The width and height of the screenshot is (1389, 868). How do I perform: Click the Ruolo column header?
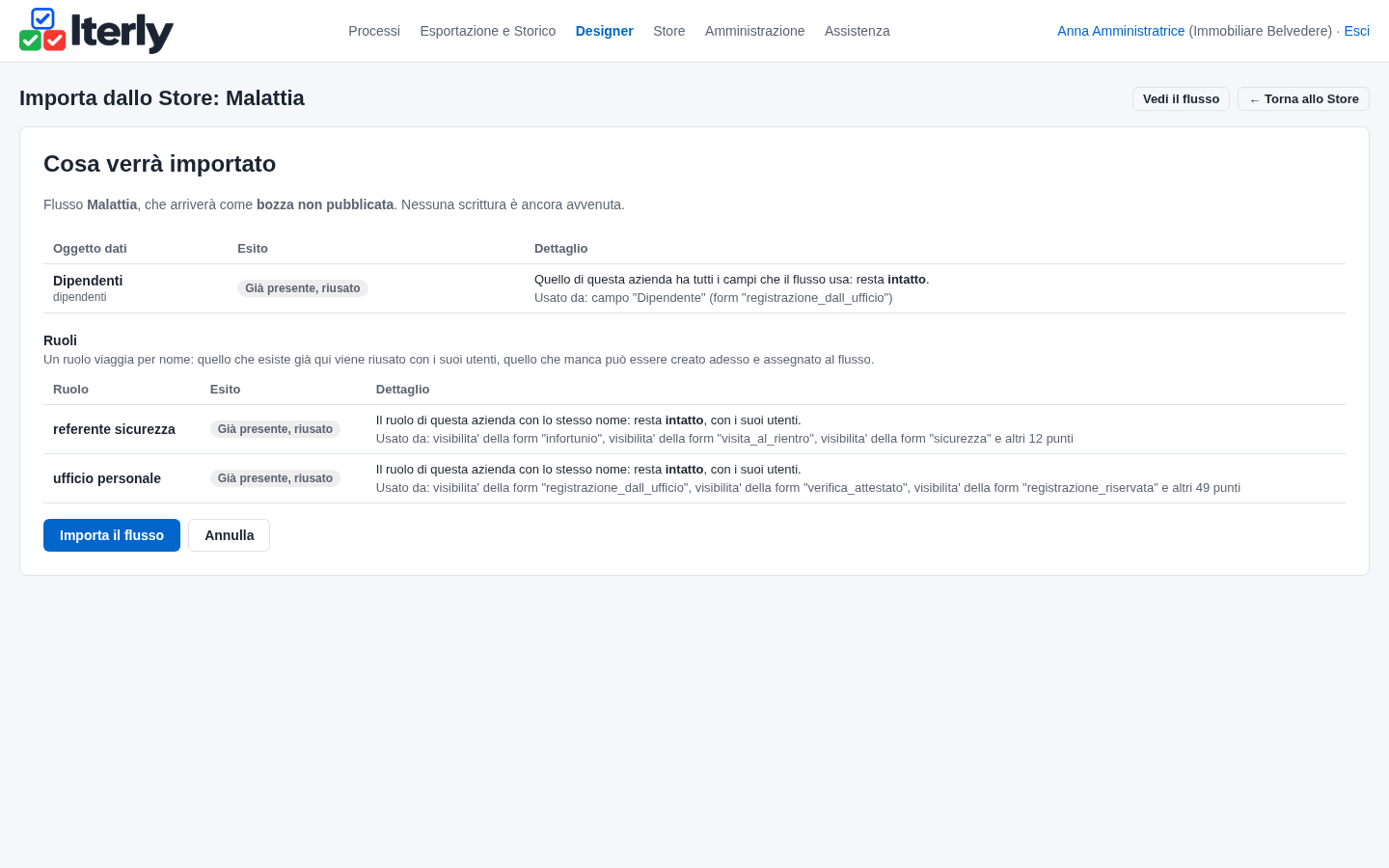point(70,390)
